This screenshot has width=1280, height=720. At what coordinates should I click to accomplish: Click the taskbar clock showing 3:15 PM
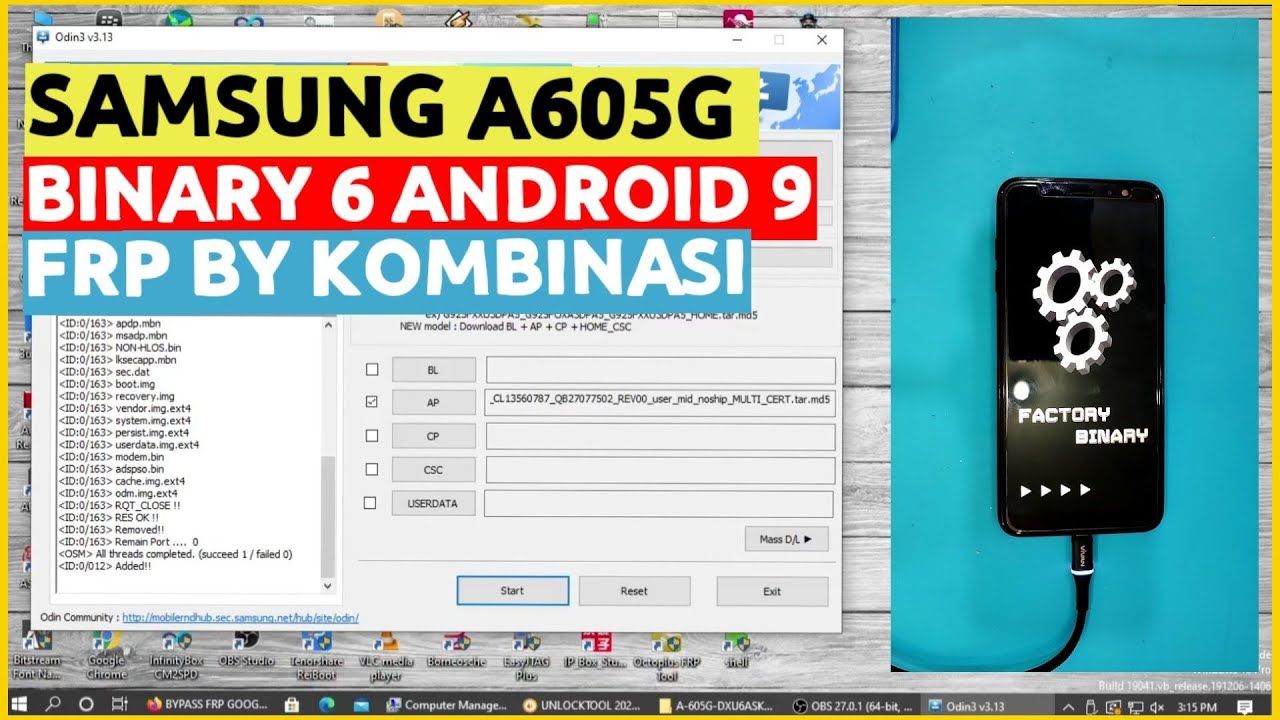1195,706
